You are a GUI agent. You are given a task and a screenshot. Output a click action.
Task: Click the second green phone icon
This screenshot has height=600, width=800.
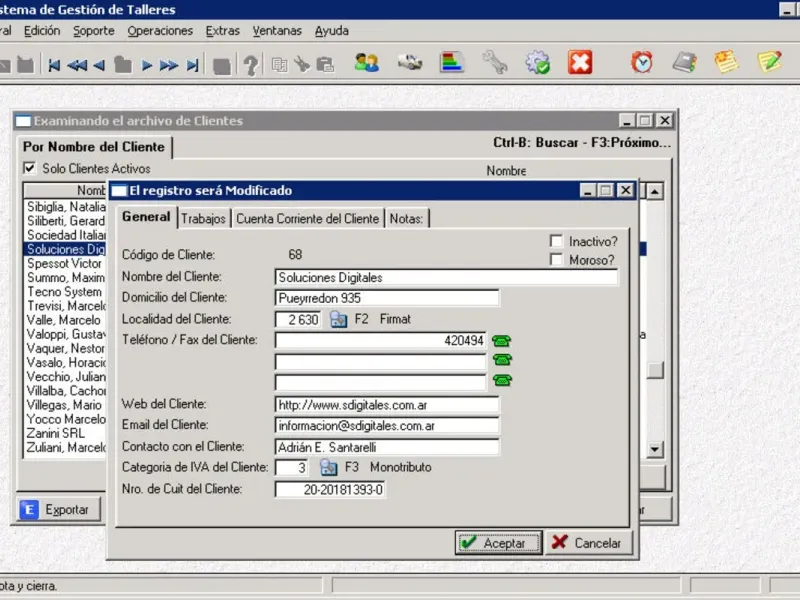coord(502,360)
